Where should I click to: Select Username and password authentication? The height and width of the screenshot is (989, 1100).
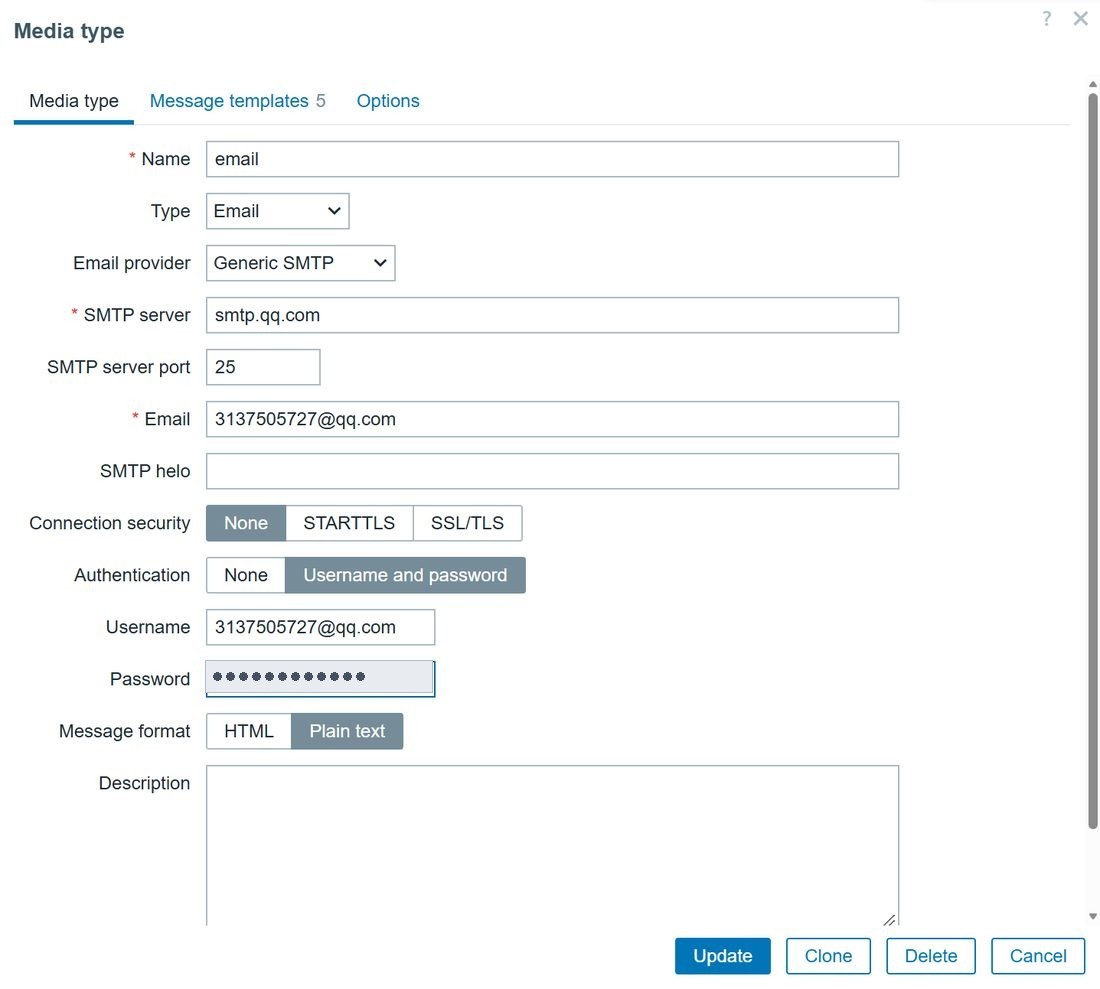click(x=405, y=575)
